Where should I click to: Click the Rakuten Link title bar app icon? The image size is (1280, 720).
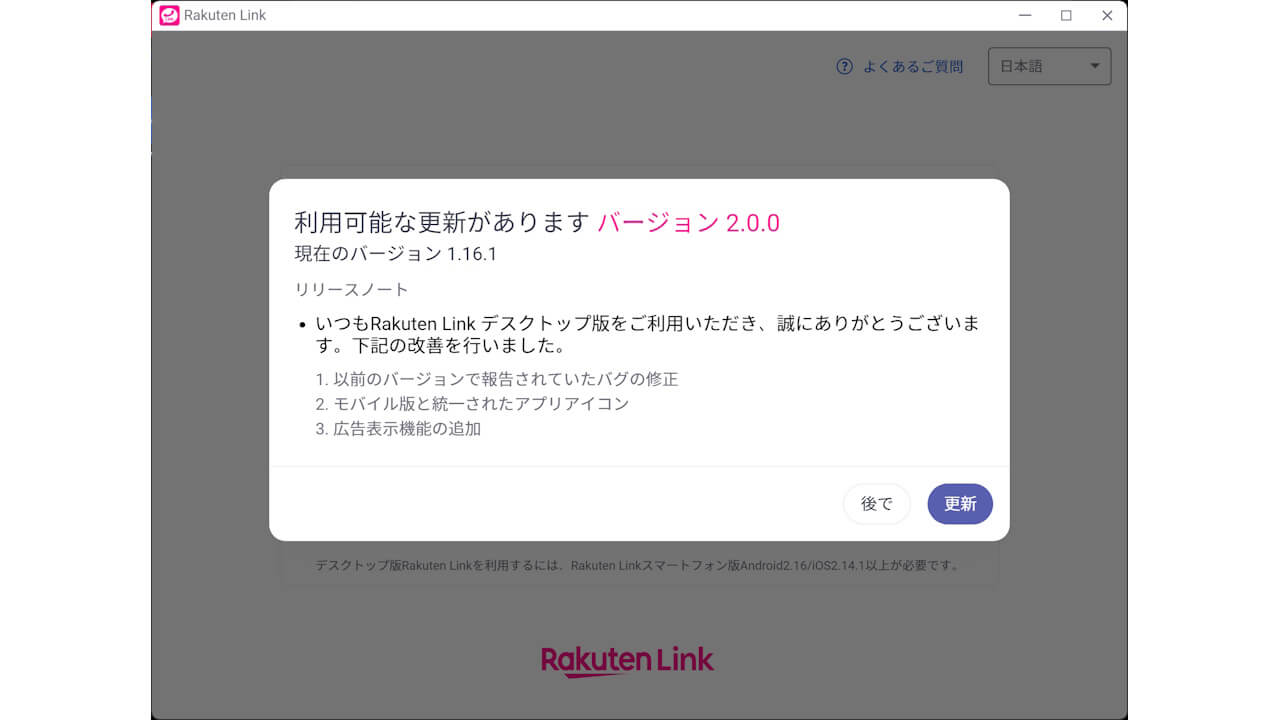click(x=169, y=15)
